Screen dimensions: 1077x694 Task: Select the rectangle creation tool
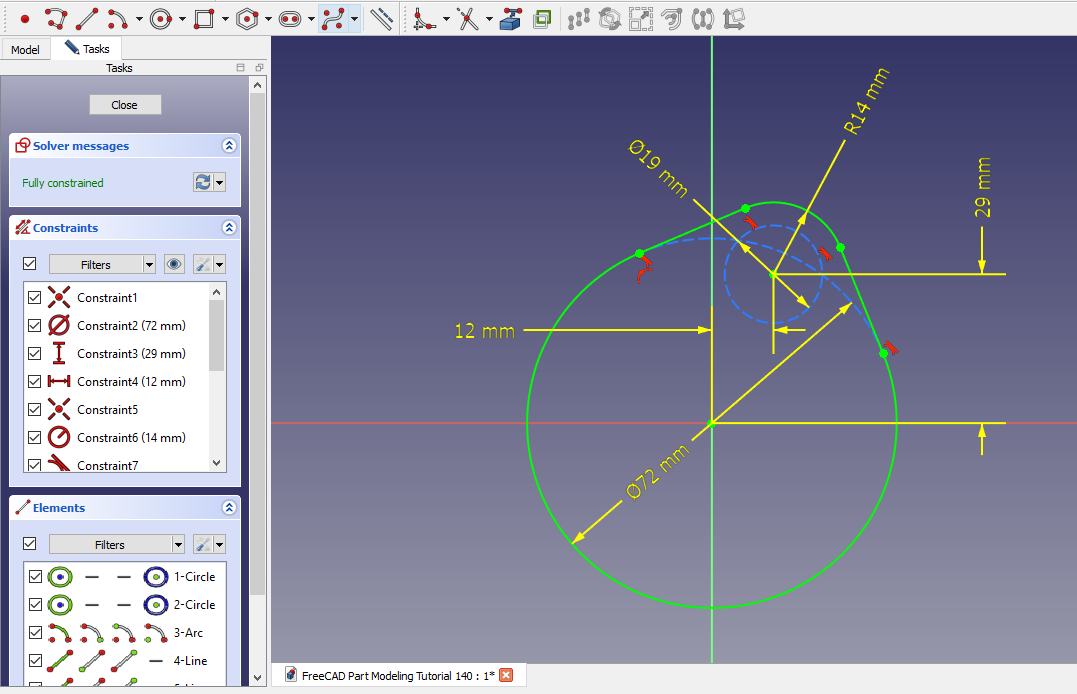[x=204, y=18]
